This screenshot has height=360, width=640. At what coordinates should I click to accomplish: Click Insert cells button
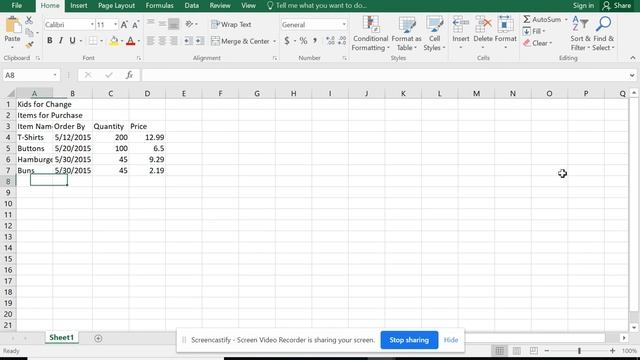pos(460,34)
